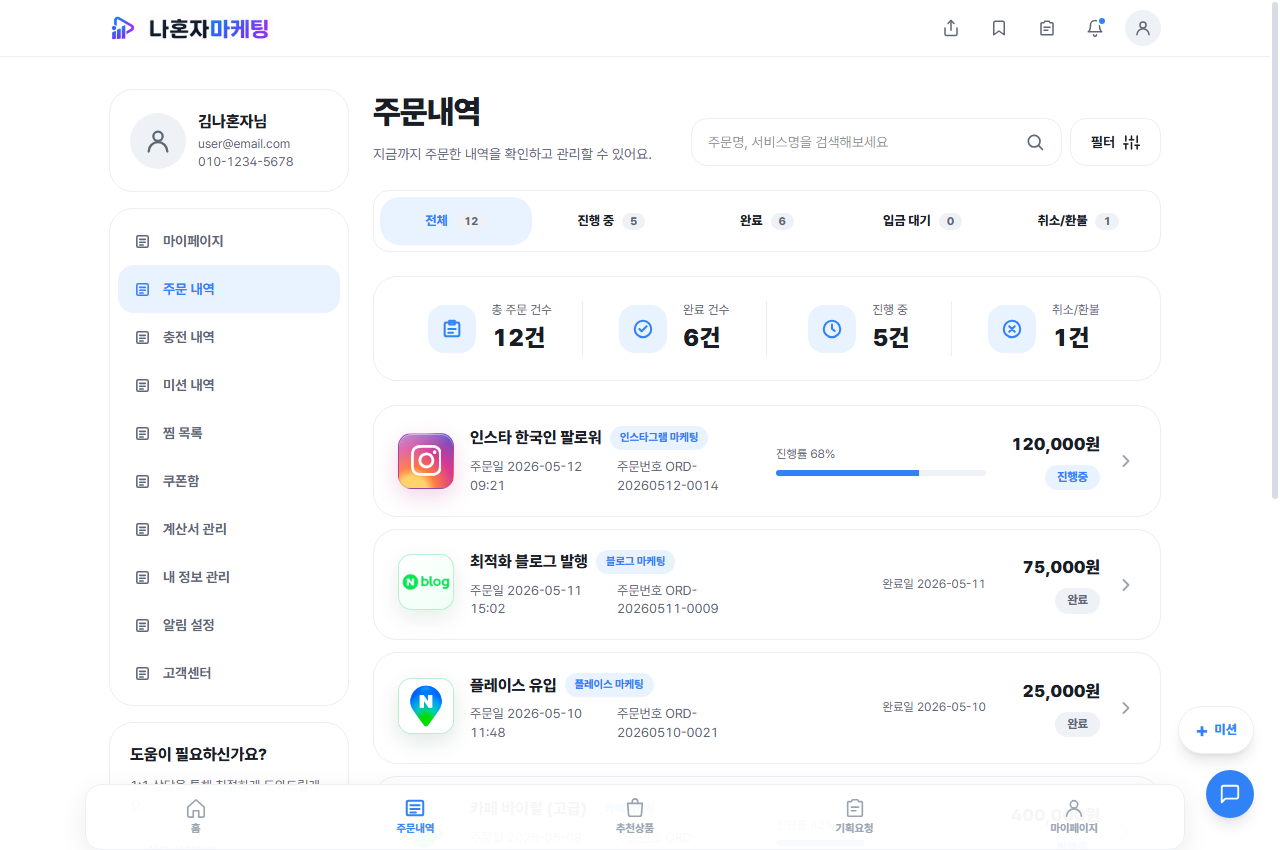Open the clipboard icon in header
Viewport: 1280px width, 850px height.
(x=1047, y=28)
